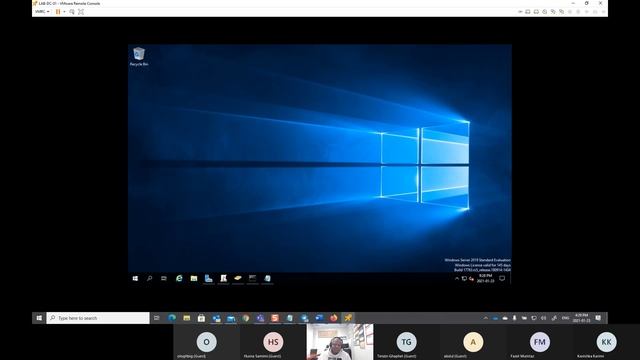Click the guest volume tray icon
Image resolution: width=640 pixels, height=360 pixels.
[x=471, y=279]
